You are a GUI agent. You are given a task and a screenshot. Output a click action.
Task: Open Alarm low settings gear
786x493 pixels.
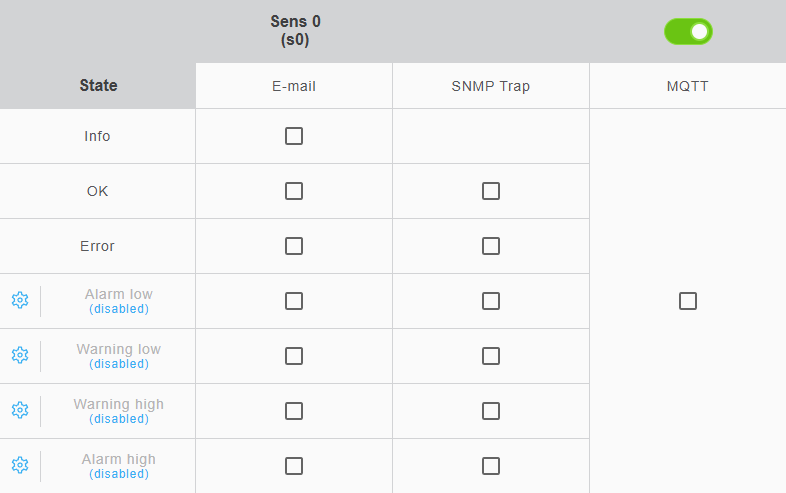coord(20,301)
